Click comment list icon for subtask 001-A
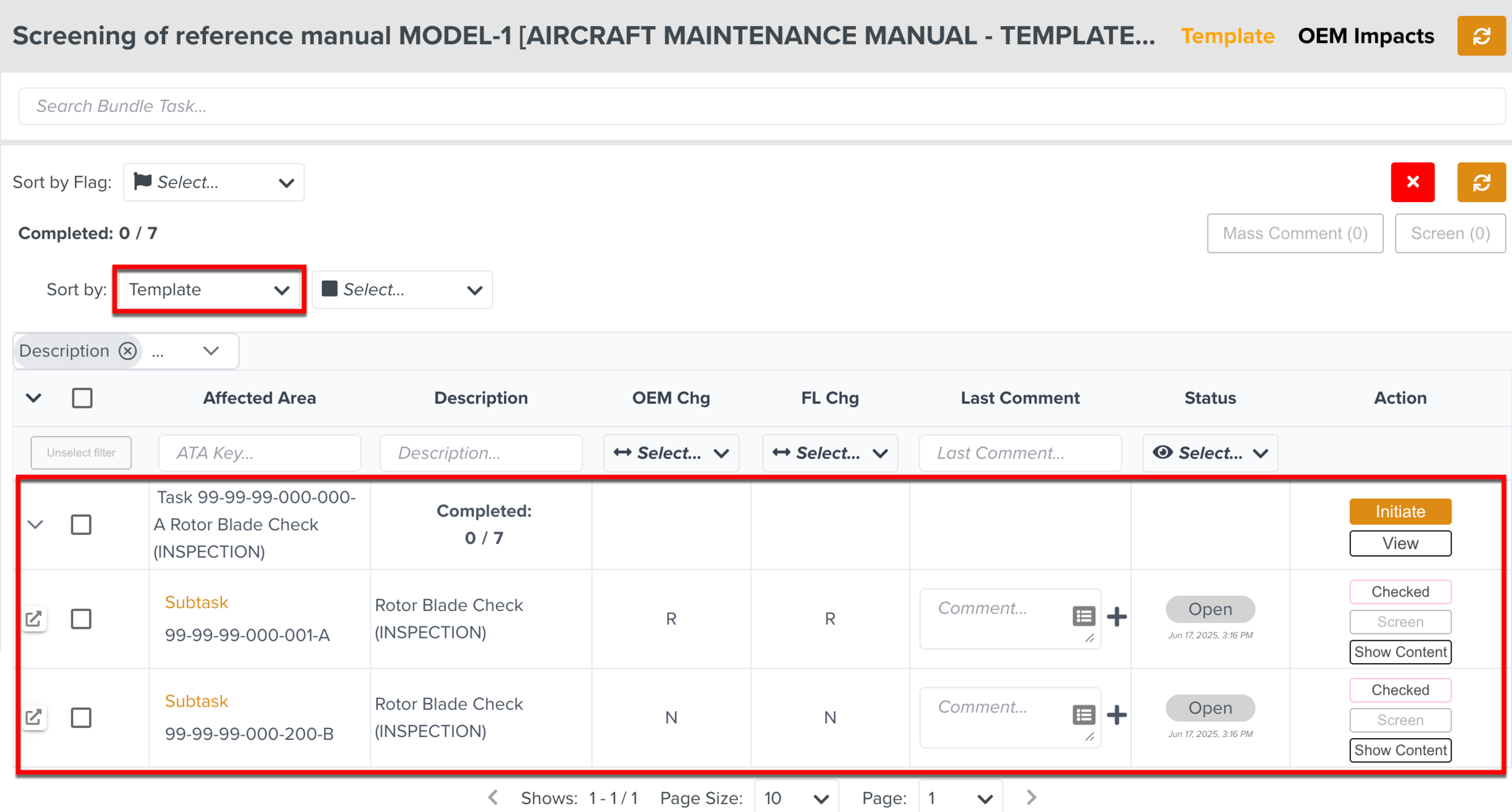This screenshot has width=1512, height=812. 1083,617
